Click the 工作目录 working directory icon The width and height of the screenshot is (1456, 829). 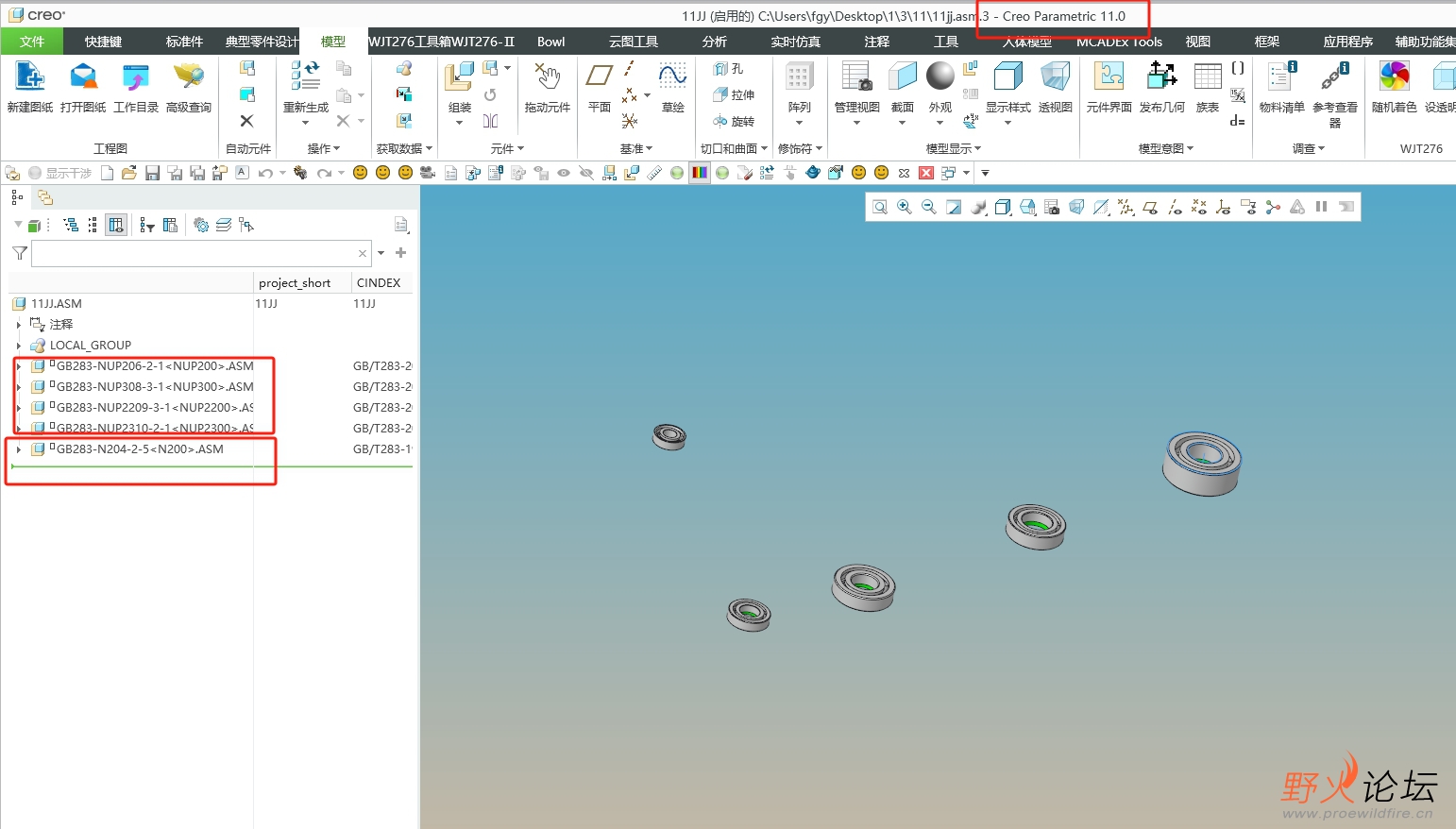(136, 76)
